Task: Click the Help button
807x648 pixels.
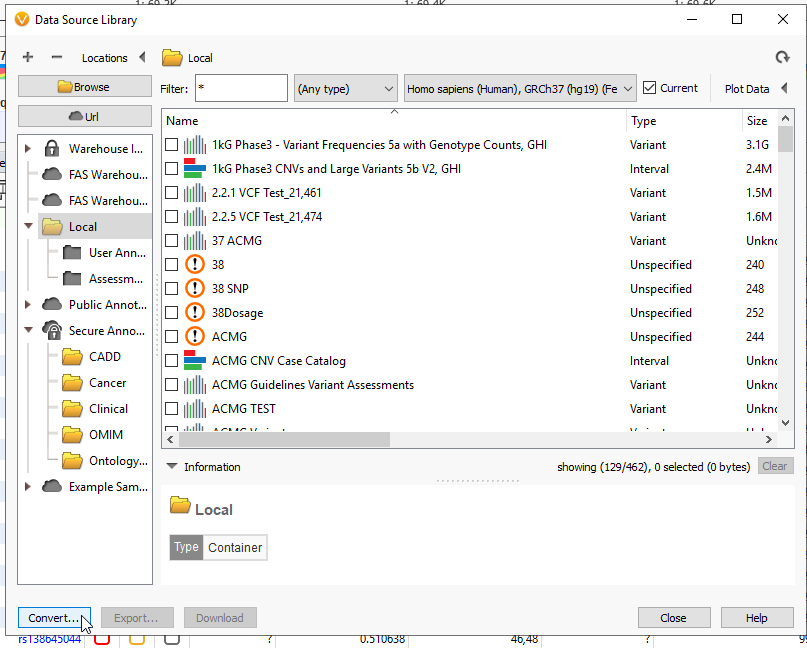Action: pyautogui.click(x=757, y=617)
